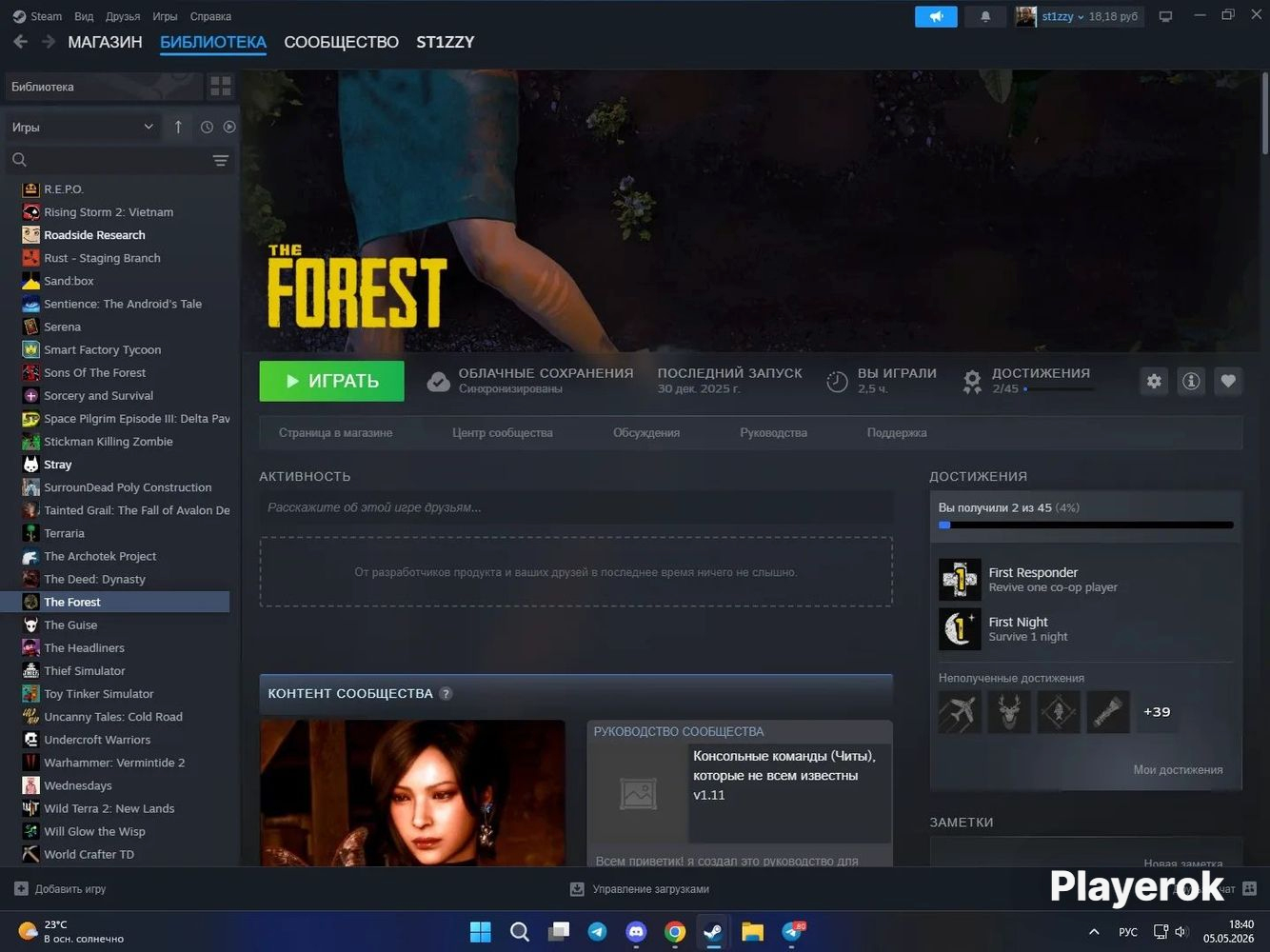Open The Forest settings gear
Viewport: 1270px width, 952px height.
tap(1154, 381)
